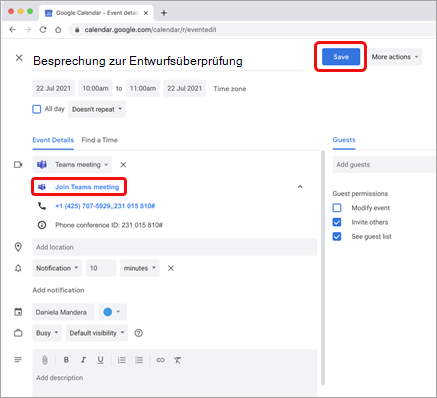This screenshot has height=398, width=437.
Task: Toggle underline formatting in description
Action: (100, 360)
